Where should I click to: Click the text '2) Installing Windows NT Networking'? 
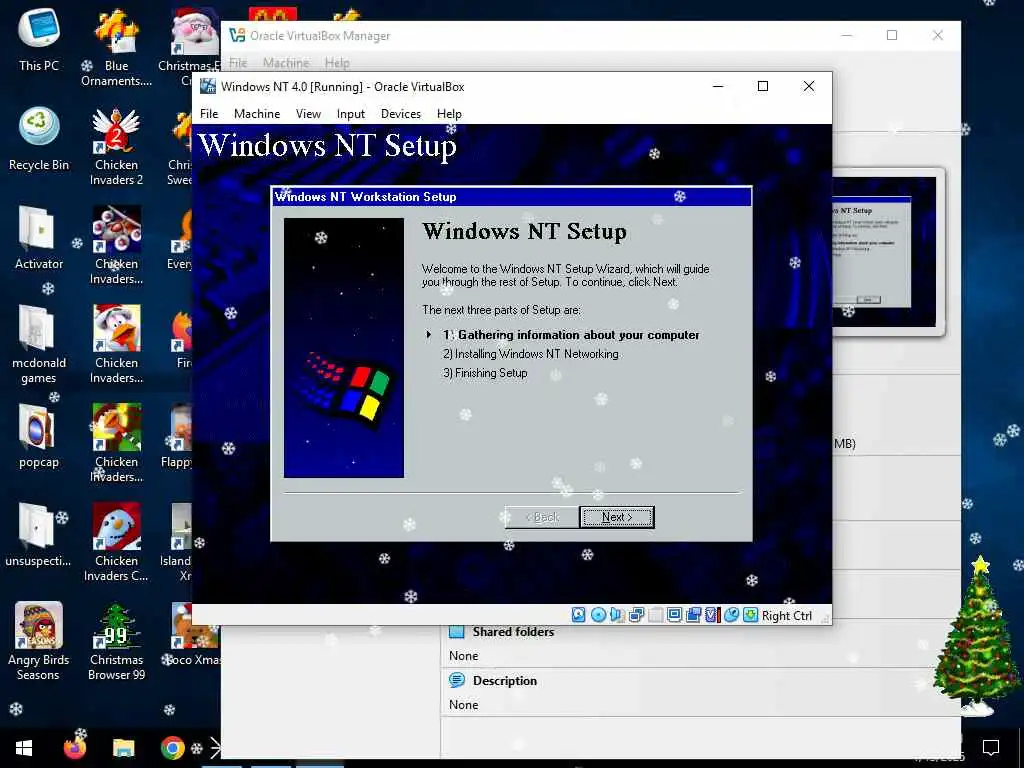pos(530,354)
